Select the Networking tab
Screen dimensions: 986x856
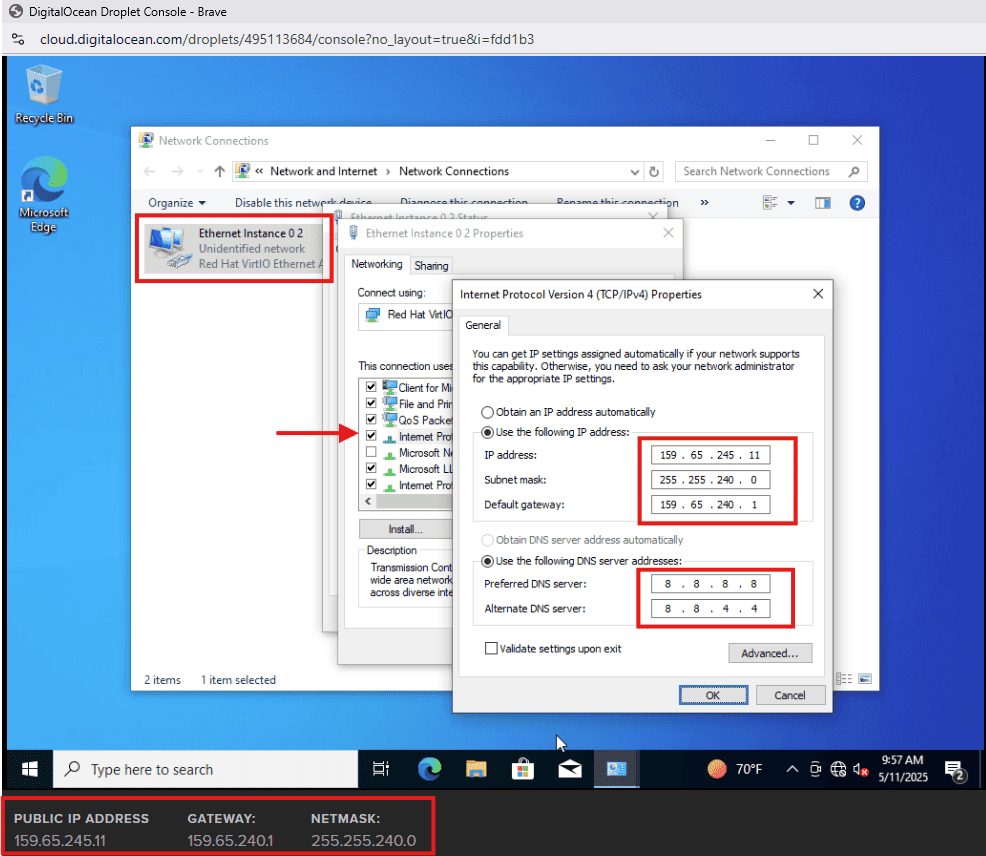click(x=377, y=264)
